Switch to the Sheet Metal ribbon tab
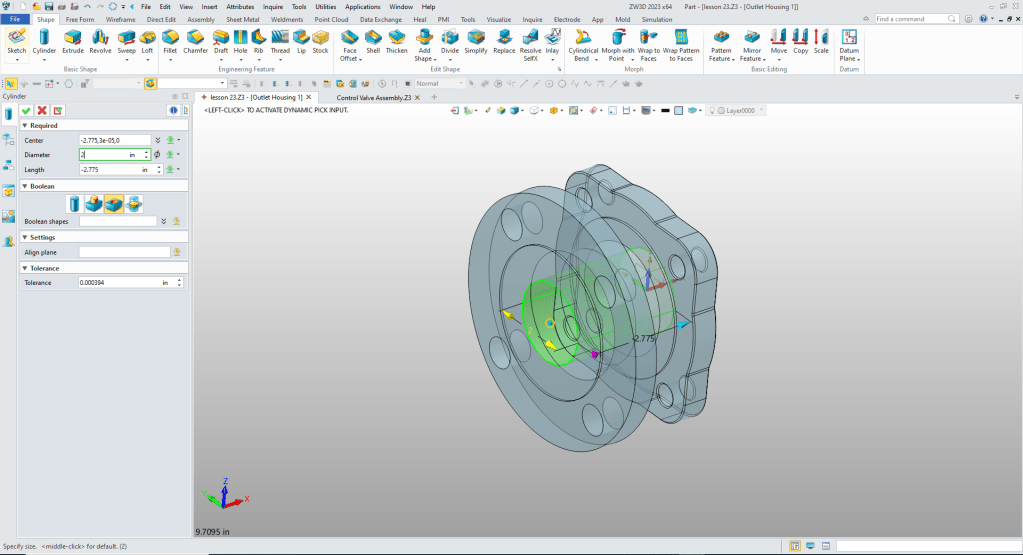This screenshot has width=1023, height=555. coord(242,19)
